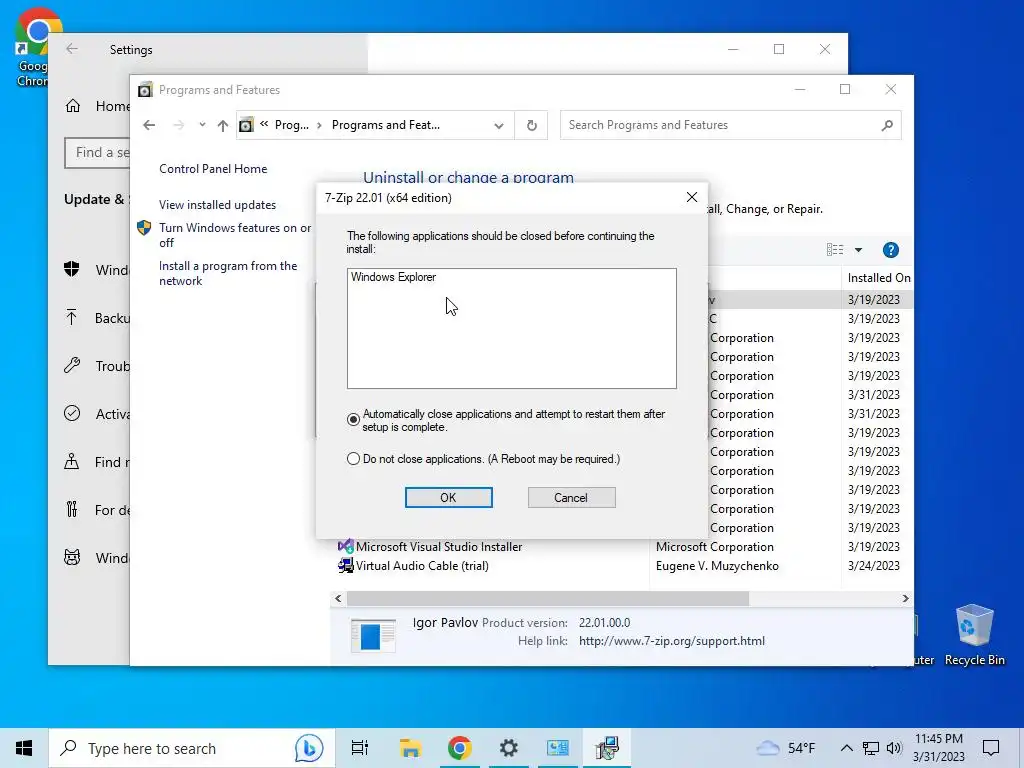
Task: Open Chrome from the taskbar
Action: pyautogui.click(x=460, y=748)
